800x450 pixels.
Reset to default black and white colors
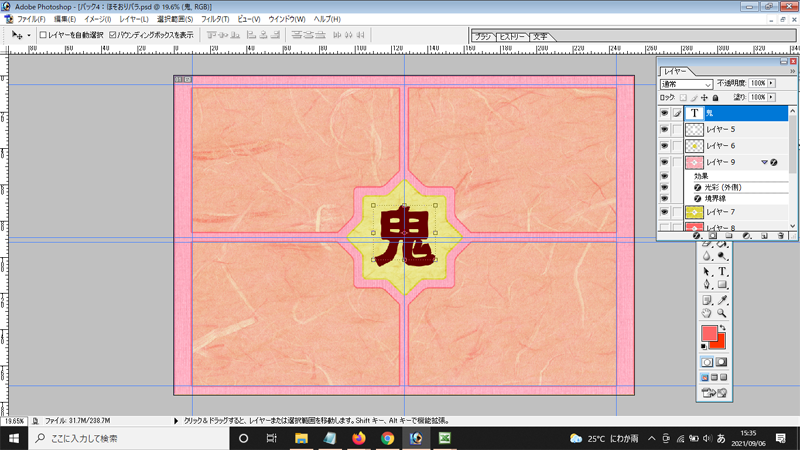pyautogui.click(x=704, y=346)
